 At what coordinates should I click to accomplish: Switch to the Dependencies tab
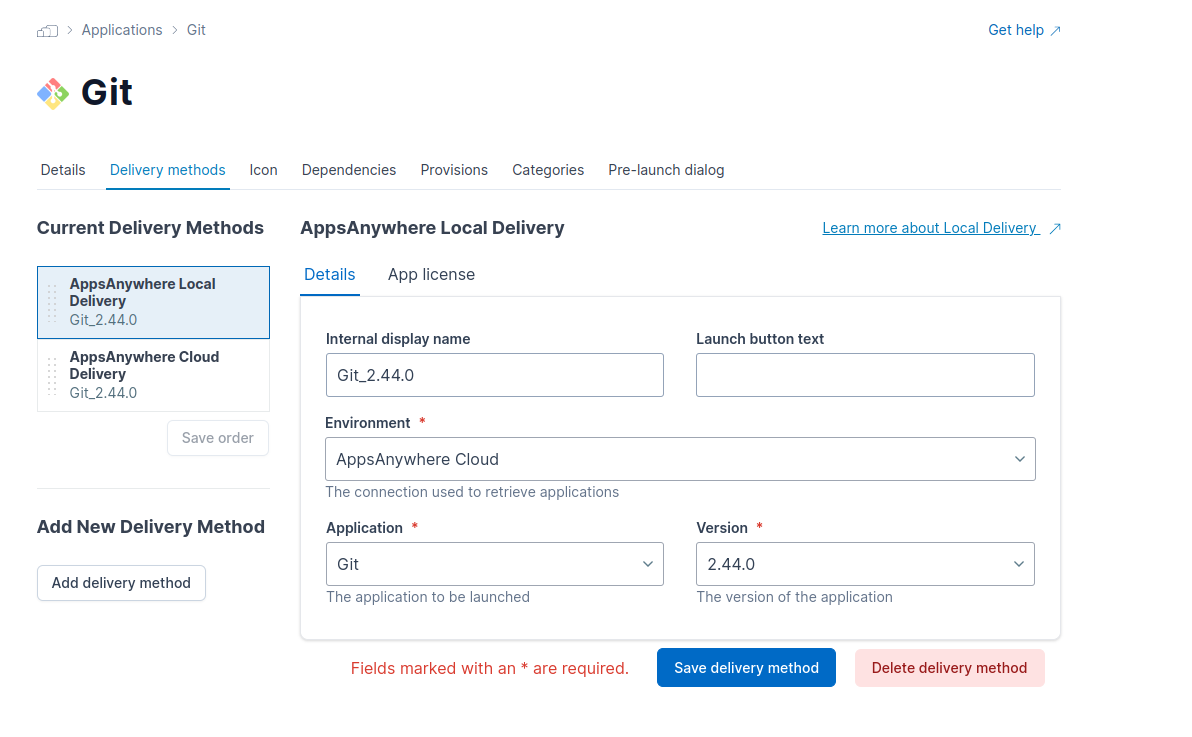pos(349,170)
